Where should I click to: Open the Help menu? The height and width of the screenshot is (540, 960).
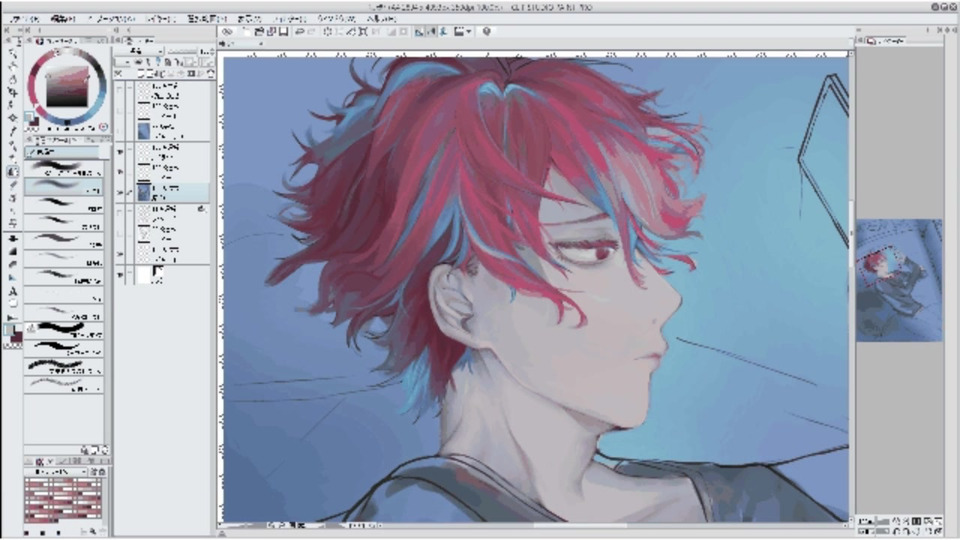pyautogui.click(x=381, y=19)
